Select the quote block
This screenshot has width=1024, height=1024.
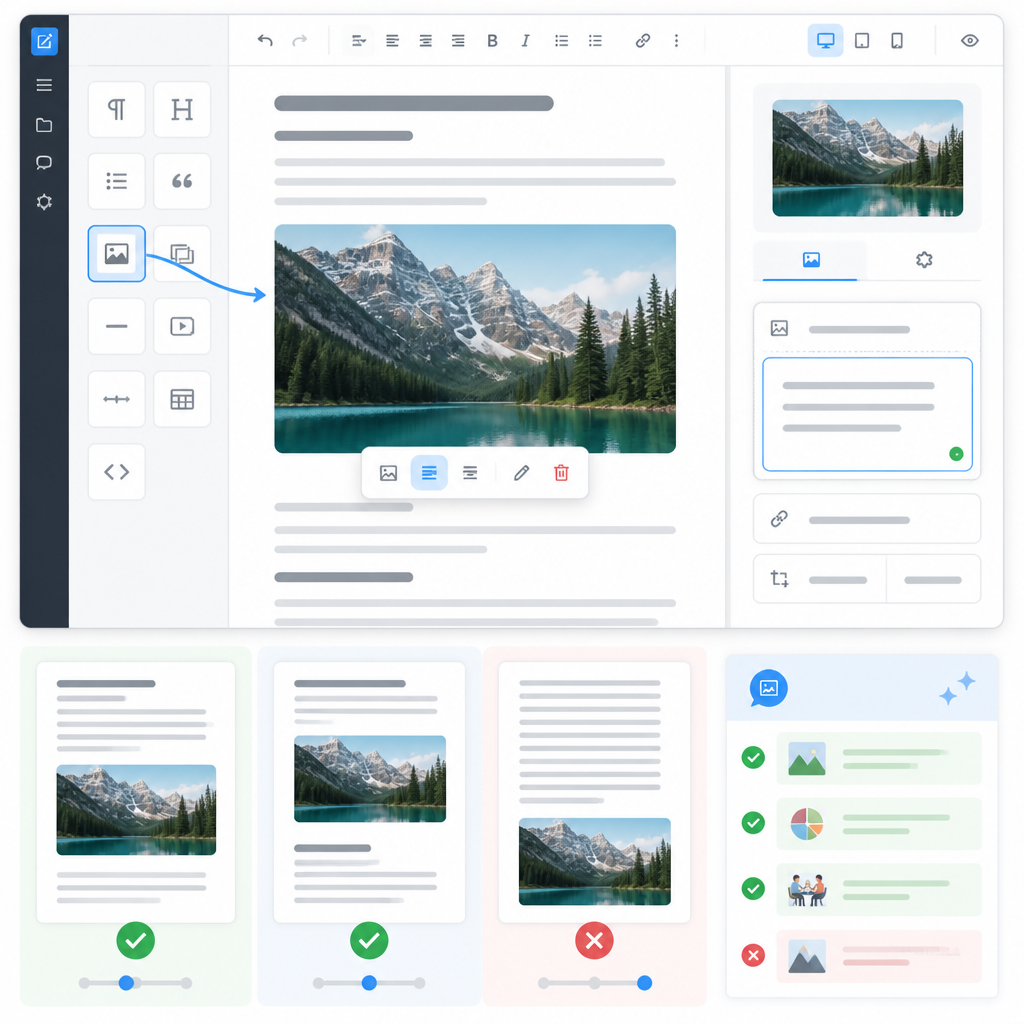click(x=182, y=181)
